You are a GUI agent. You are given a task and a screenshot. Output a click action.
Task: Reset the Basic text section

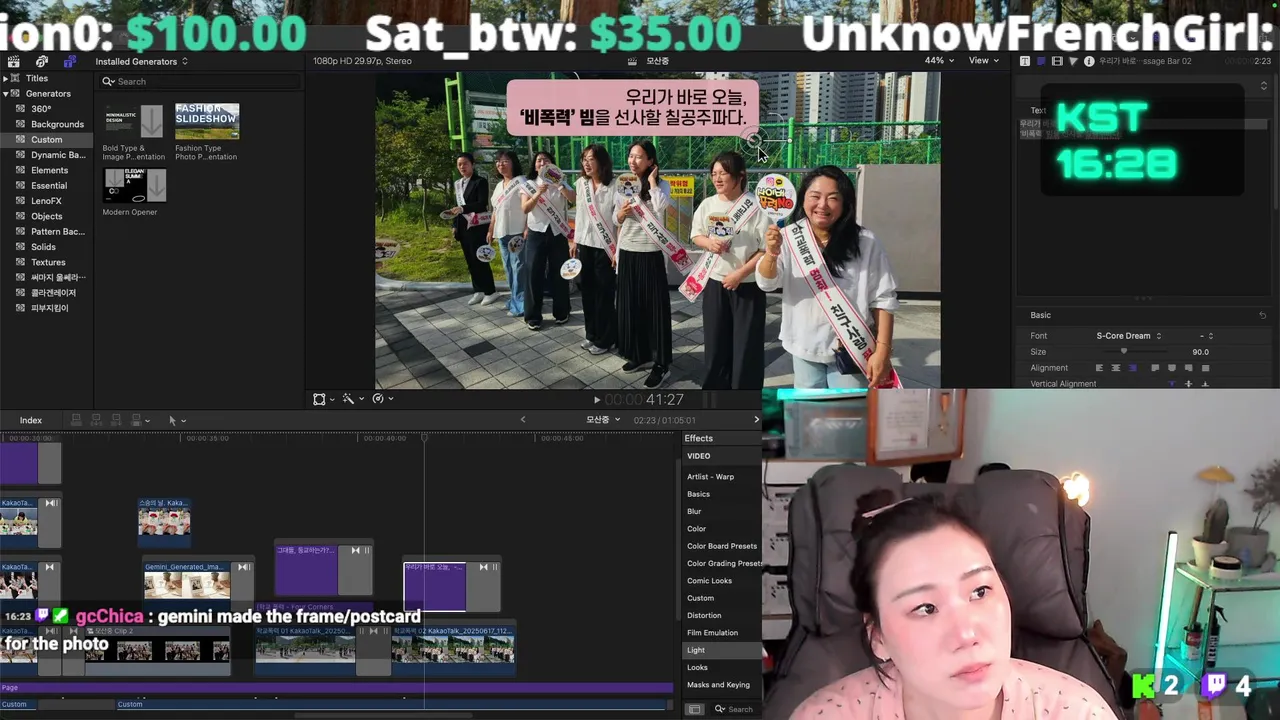pyautogui.click(x=1262, y=315)
